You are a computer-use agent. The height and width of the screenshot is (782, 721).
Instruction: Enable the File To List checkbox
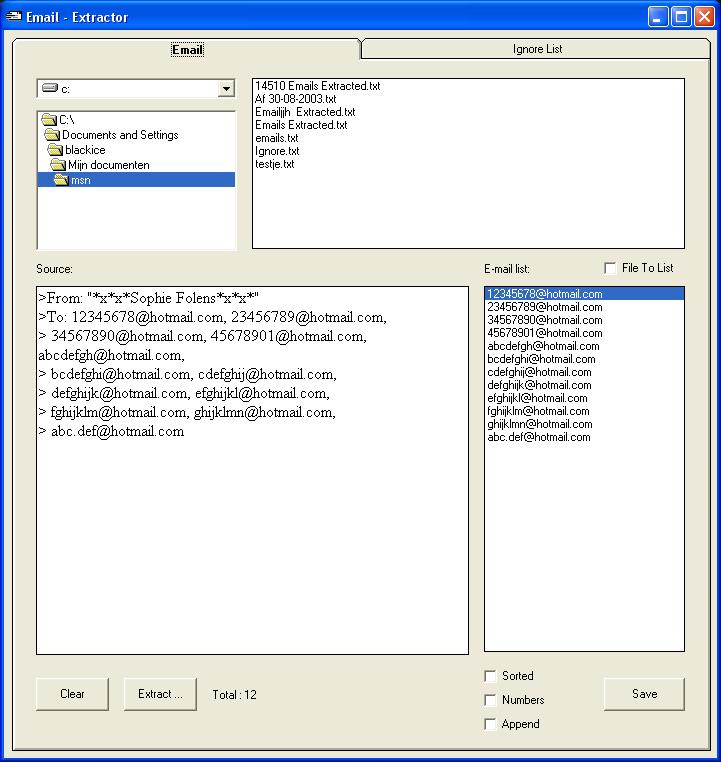611,268
